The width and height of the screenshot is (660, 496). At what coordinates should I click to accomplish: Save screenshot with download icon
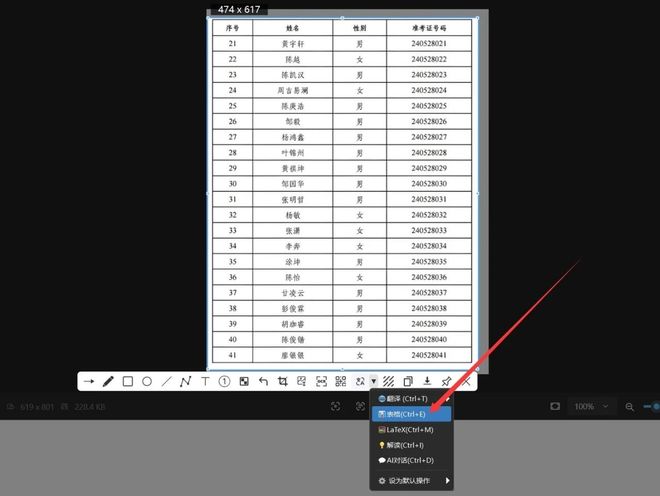coord(427,381)
